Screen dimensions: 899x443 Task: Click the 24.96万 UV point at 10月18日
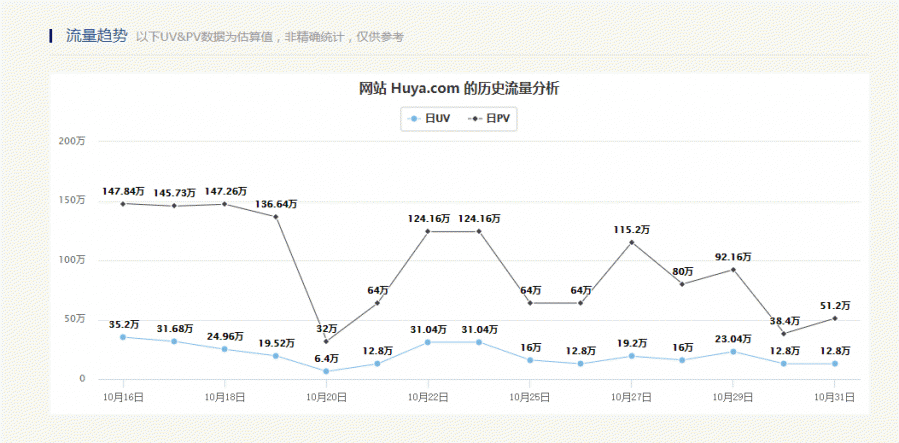point(225,349)
